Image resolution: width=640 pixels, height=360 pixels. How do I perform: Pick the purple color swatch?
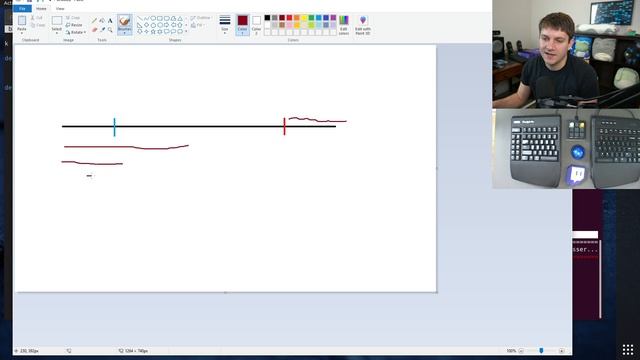(x=333, y=18)
